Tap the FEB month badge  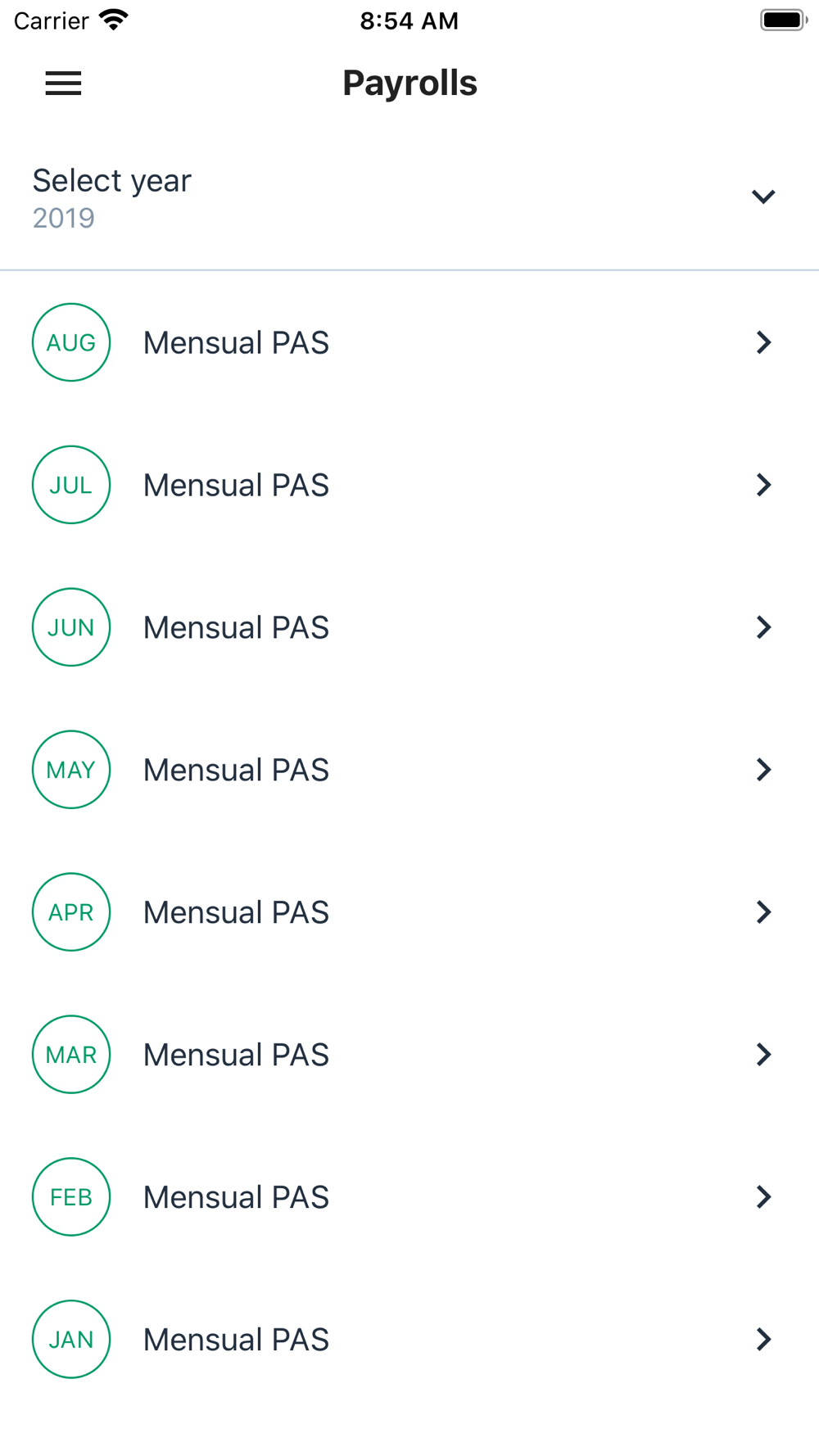71,1197
